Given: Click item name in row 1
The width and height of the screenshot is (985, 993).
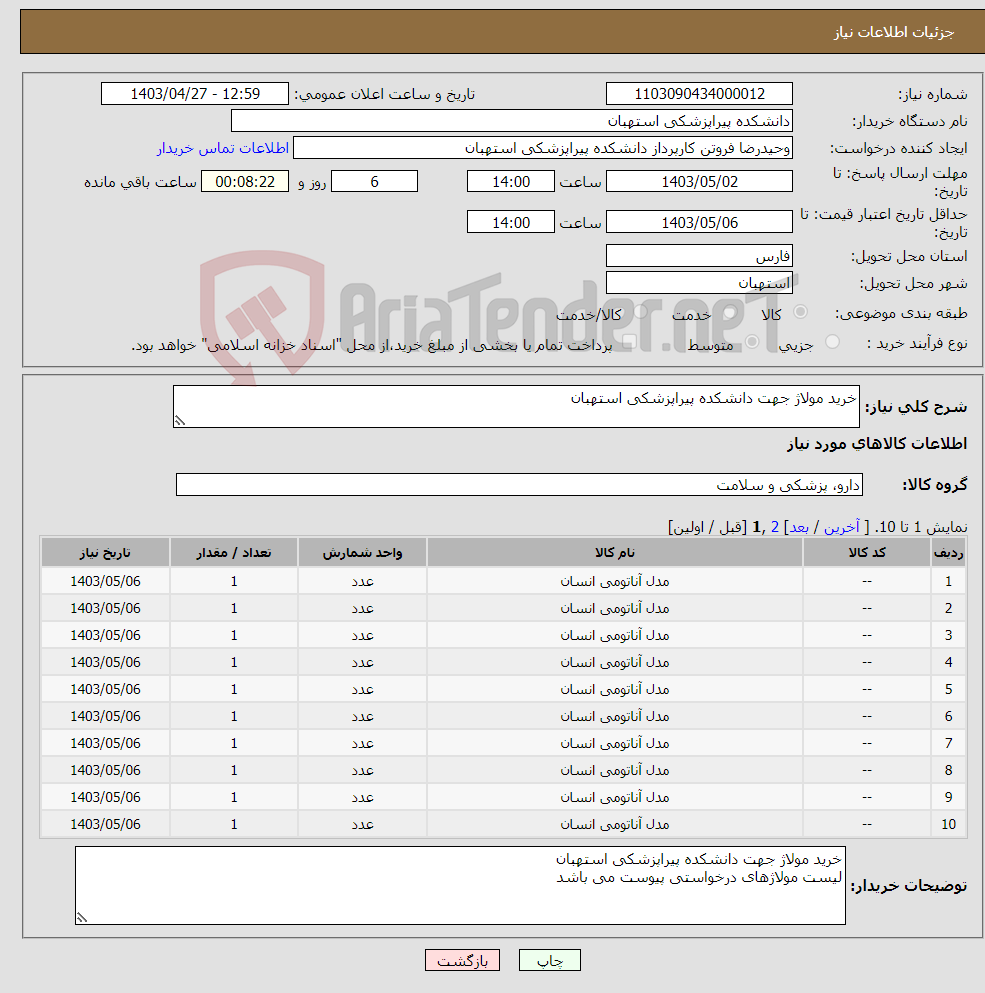Looking at the screenshot, I should 614,581.
